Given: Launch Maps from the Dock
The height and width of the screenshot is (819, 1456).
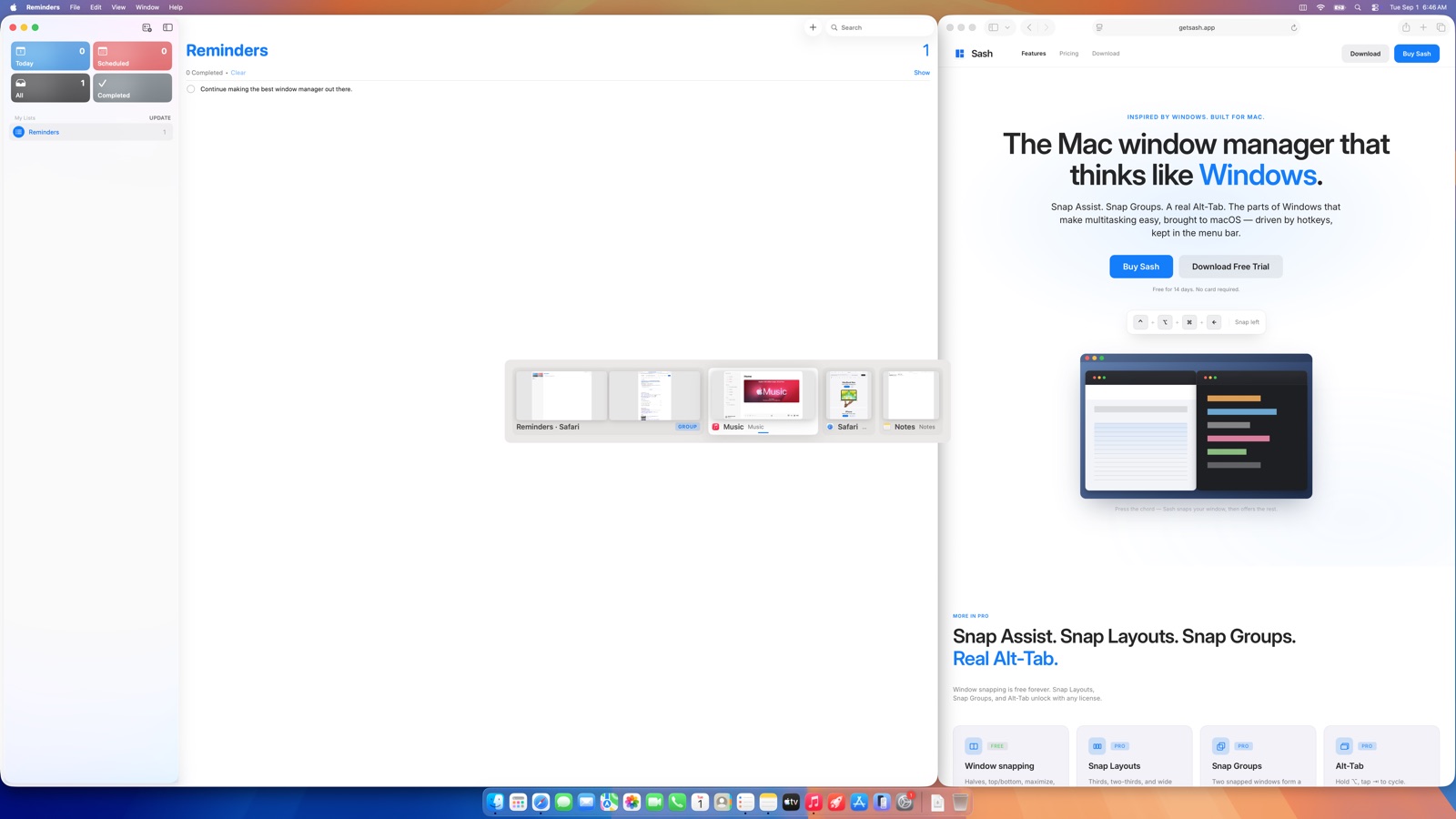Looking at the screenshot, I should [x=609, y=802].
